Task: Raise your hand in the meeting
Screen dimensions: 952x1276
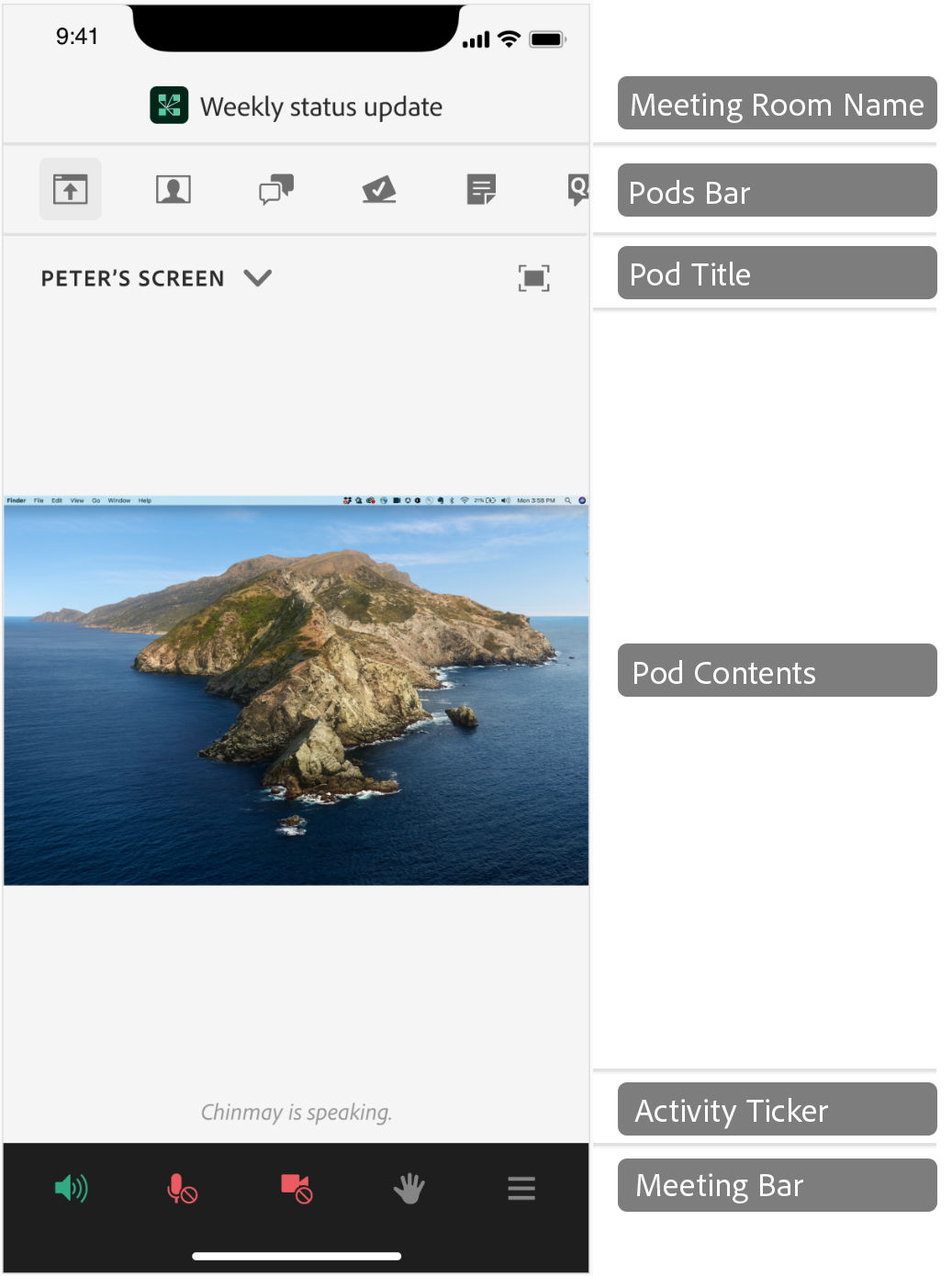Action: [408, 1188]
